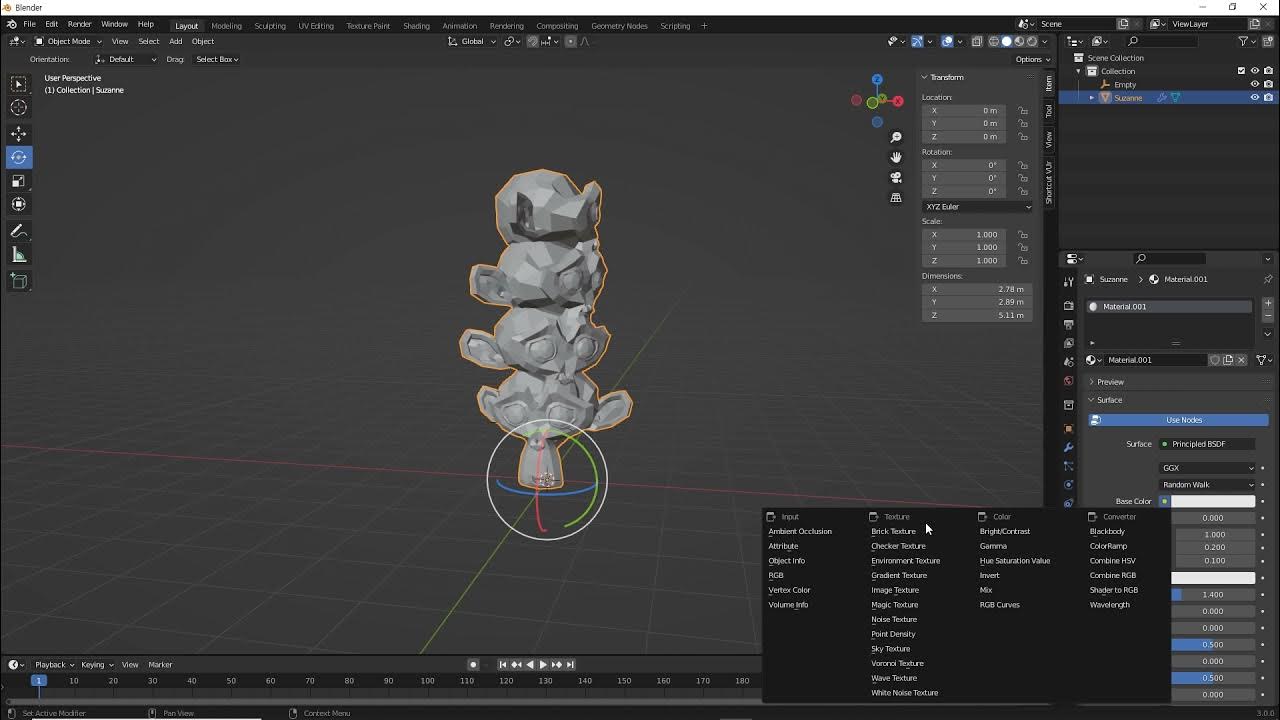
Task: Hide Collection in viewport via eye
Action: click(1255, 71)
